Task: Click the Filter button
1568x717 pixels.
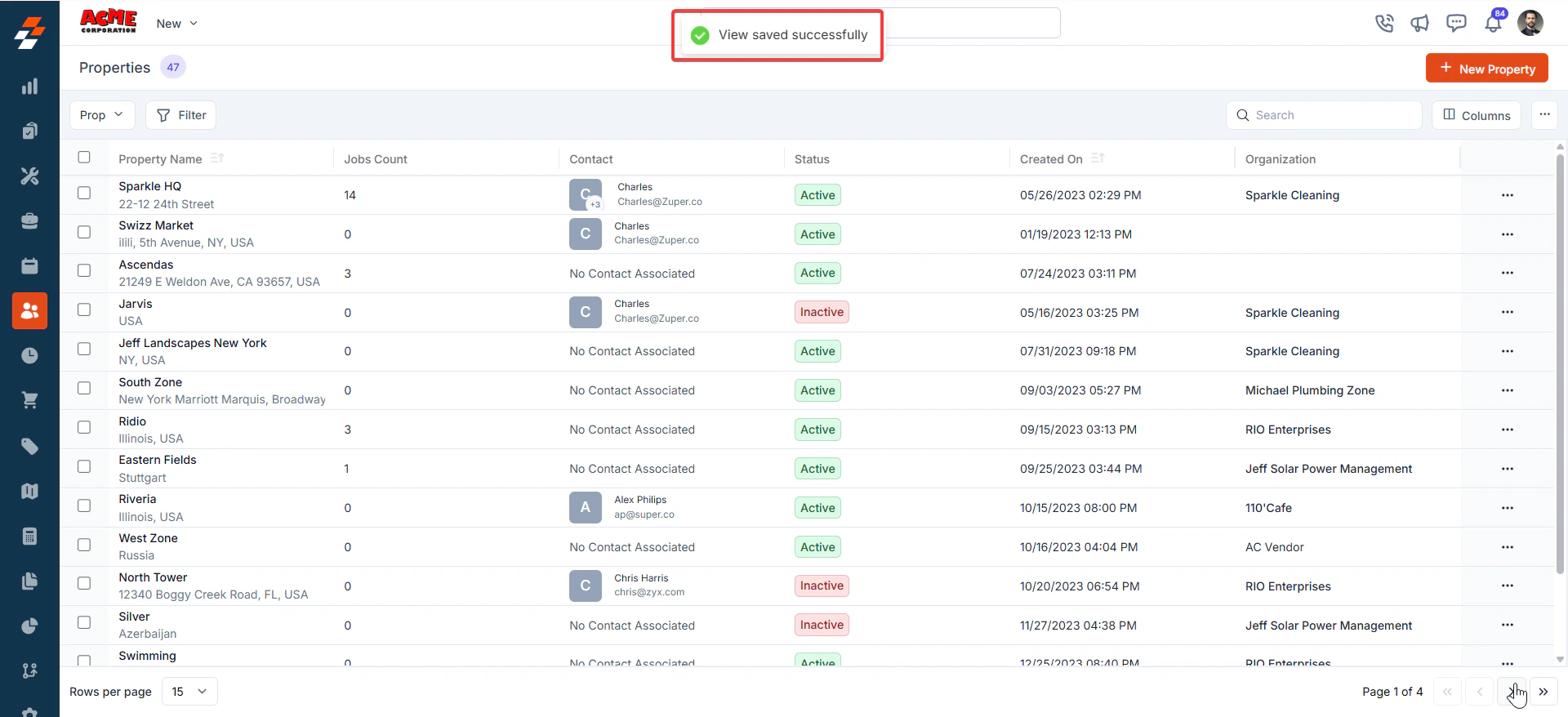Action: point(180,115)
